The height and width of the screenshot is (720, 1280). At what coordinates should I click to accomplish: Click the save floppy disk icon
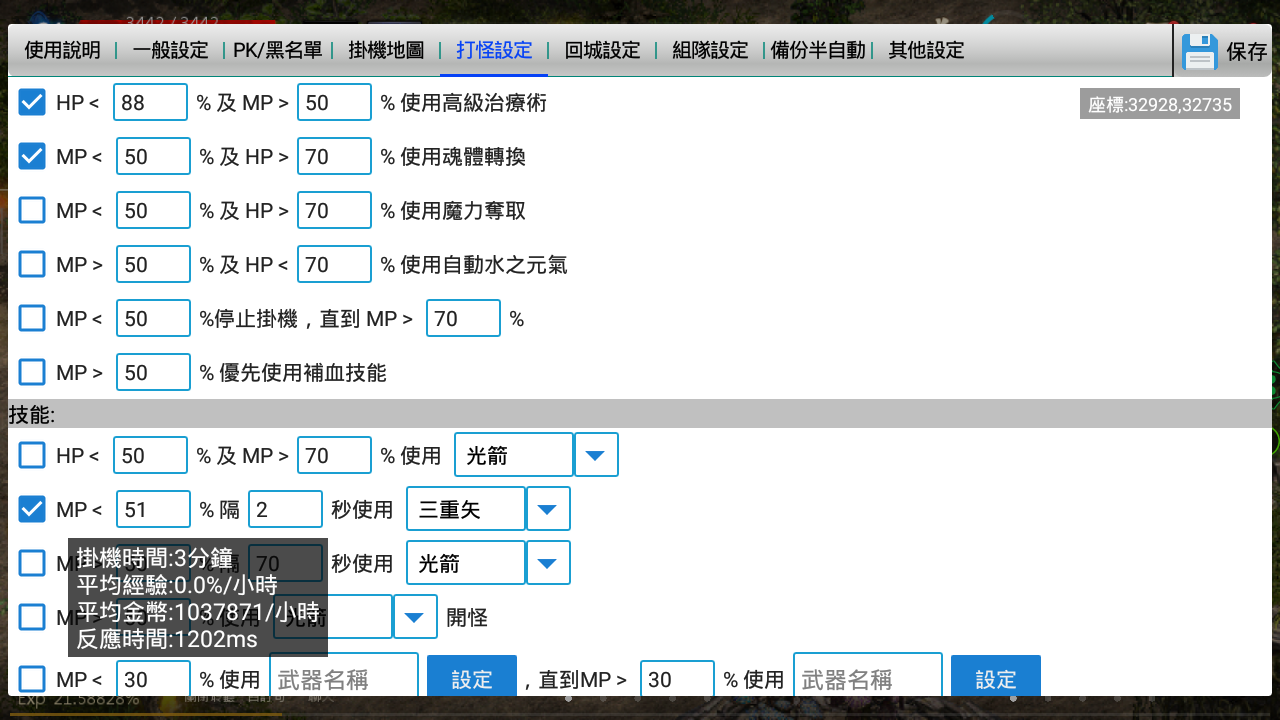pyautogui.click(x=1199, y=51)
